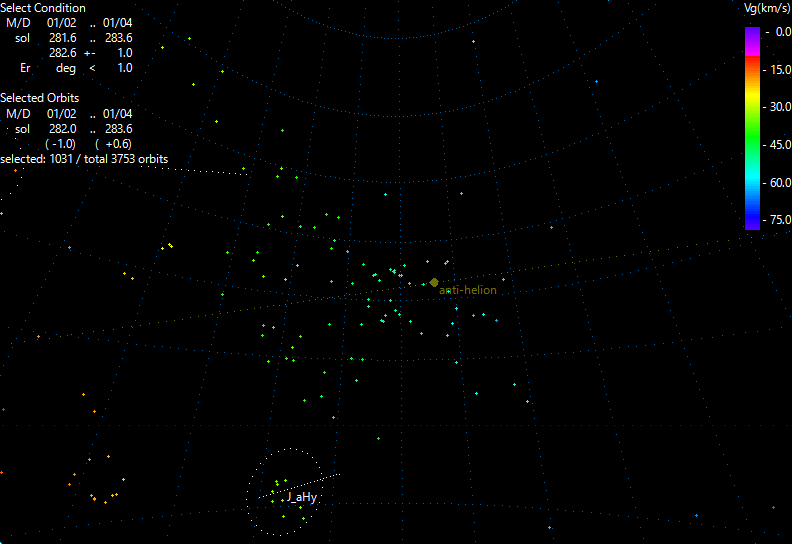Image resolution: width=792 pixels, height=544 pixels.
Task: Click the 282.0 sol value under Selected Orbits
Action: [63, 129]
